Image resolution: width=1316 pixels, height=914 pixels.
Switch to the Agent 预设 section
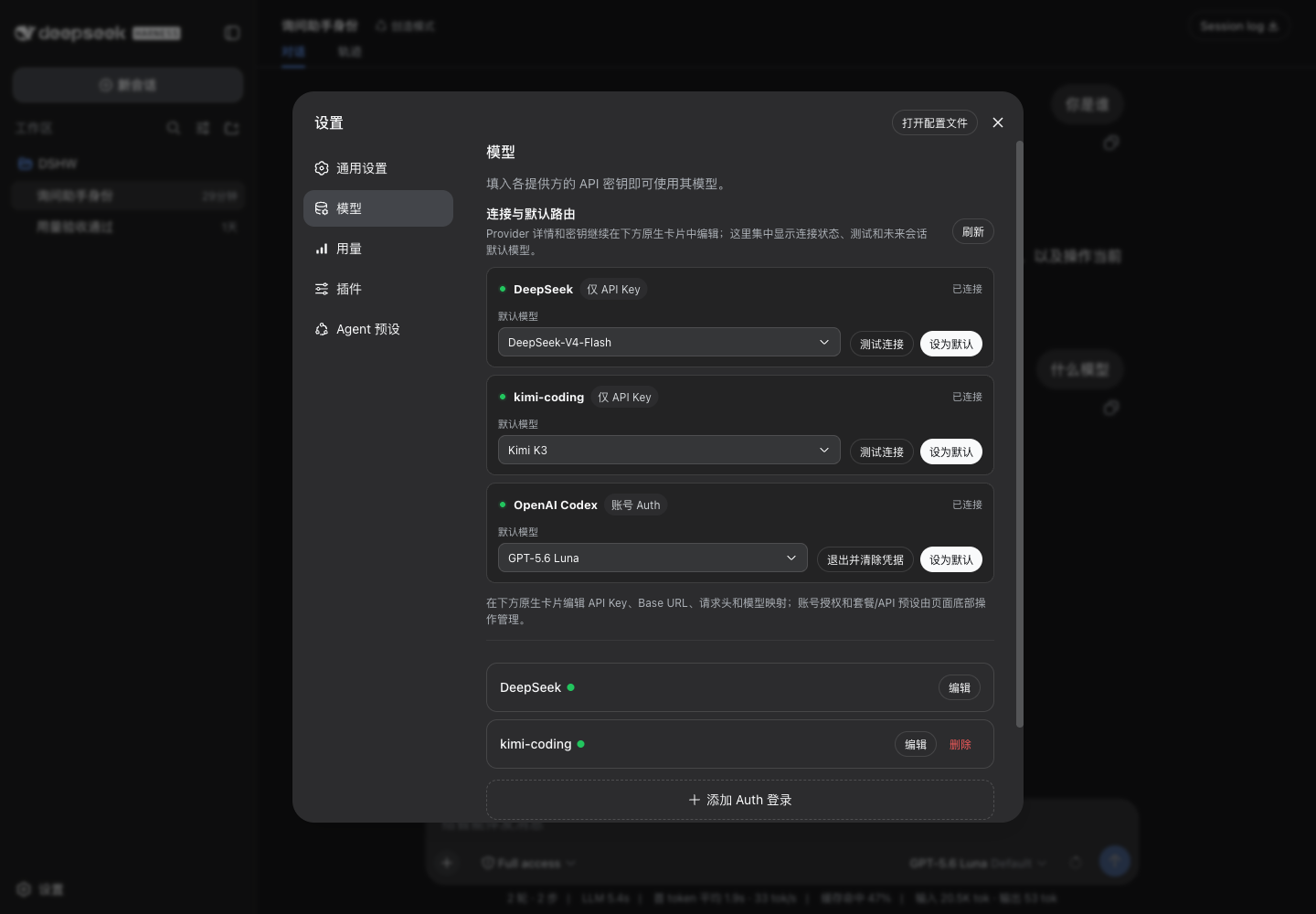coord(378,329)
